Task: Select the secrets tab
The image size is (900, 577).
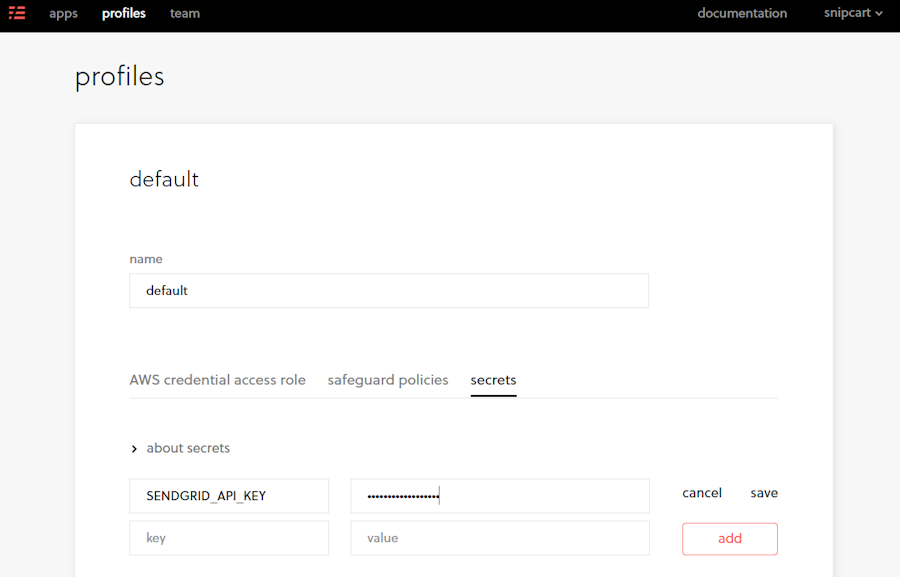Action: point(493,380)
